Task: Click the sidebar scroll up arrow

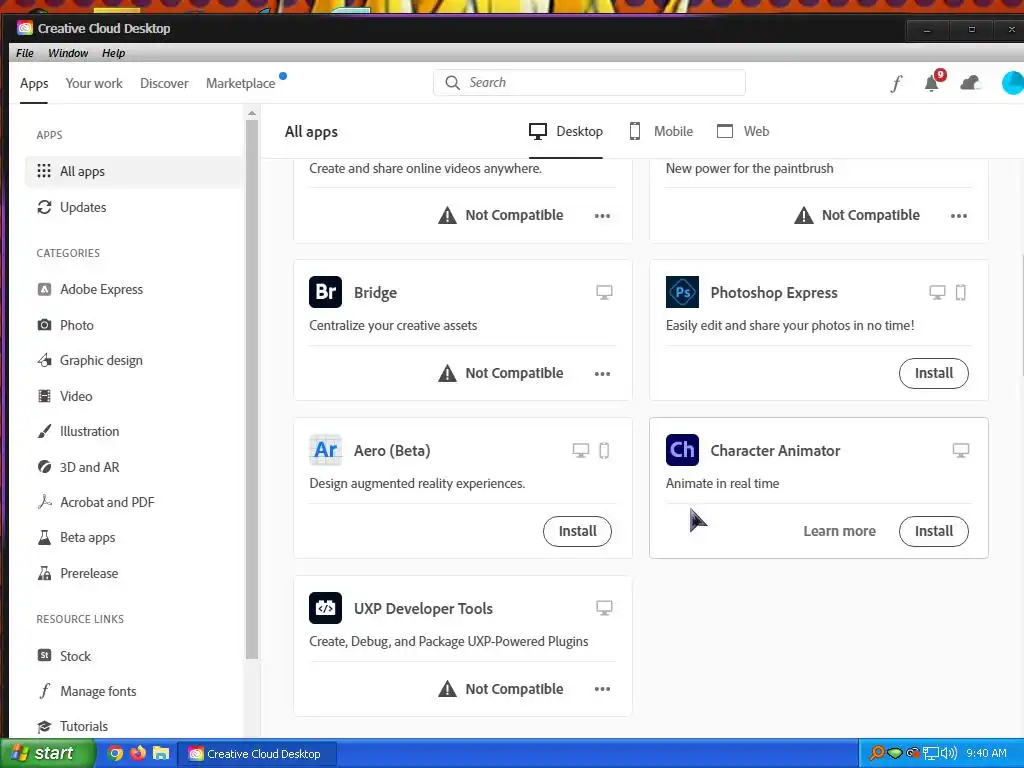Action: pos(252,114)
